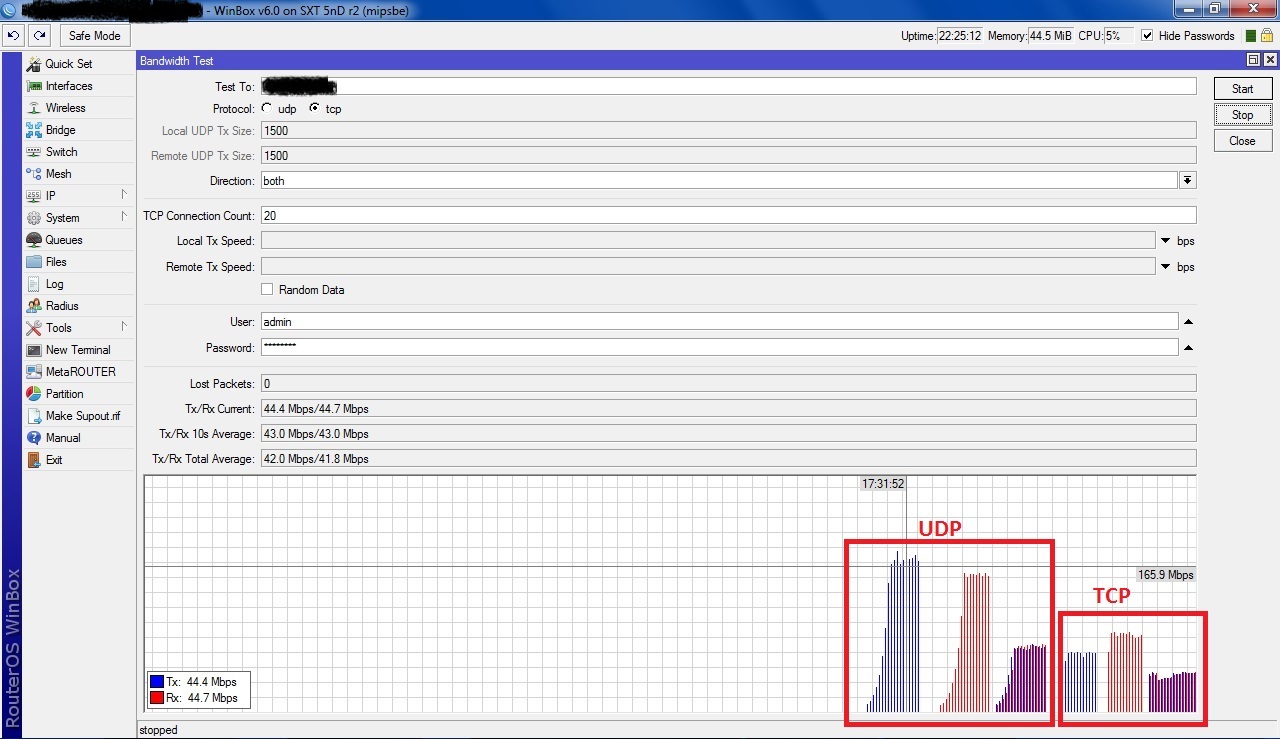This screenshot has width=1280, height=739.
Task: Click the Test To address field
Action: (728, 87)
